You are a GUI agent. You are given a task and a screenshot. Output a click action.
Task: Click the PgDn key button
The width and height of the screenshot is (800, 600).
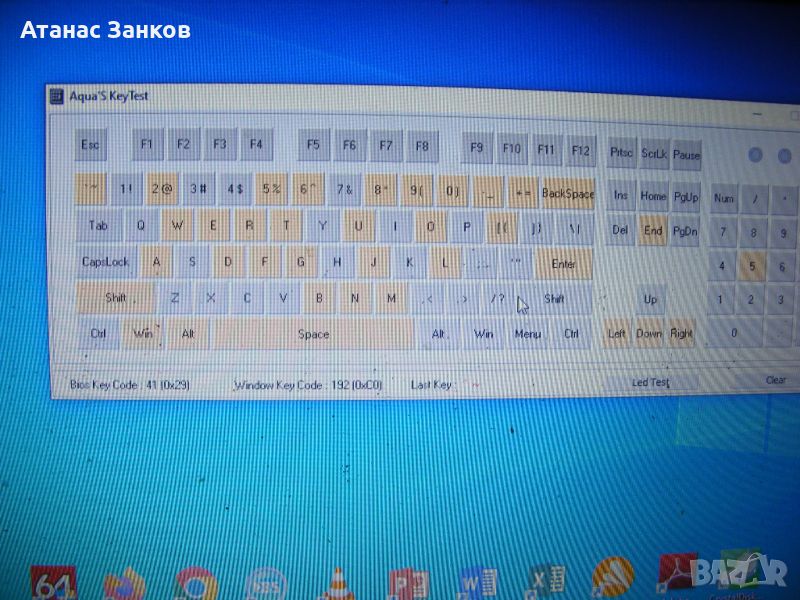[685, 232]
